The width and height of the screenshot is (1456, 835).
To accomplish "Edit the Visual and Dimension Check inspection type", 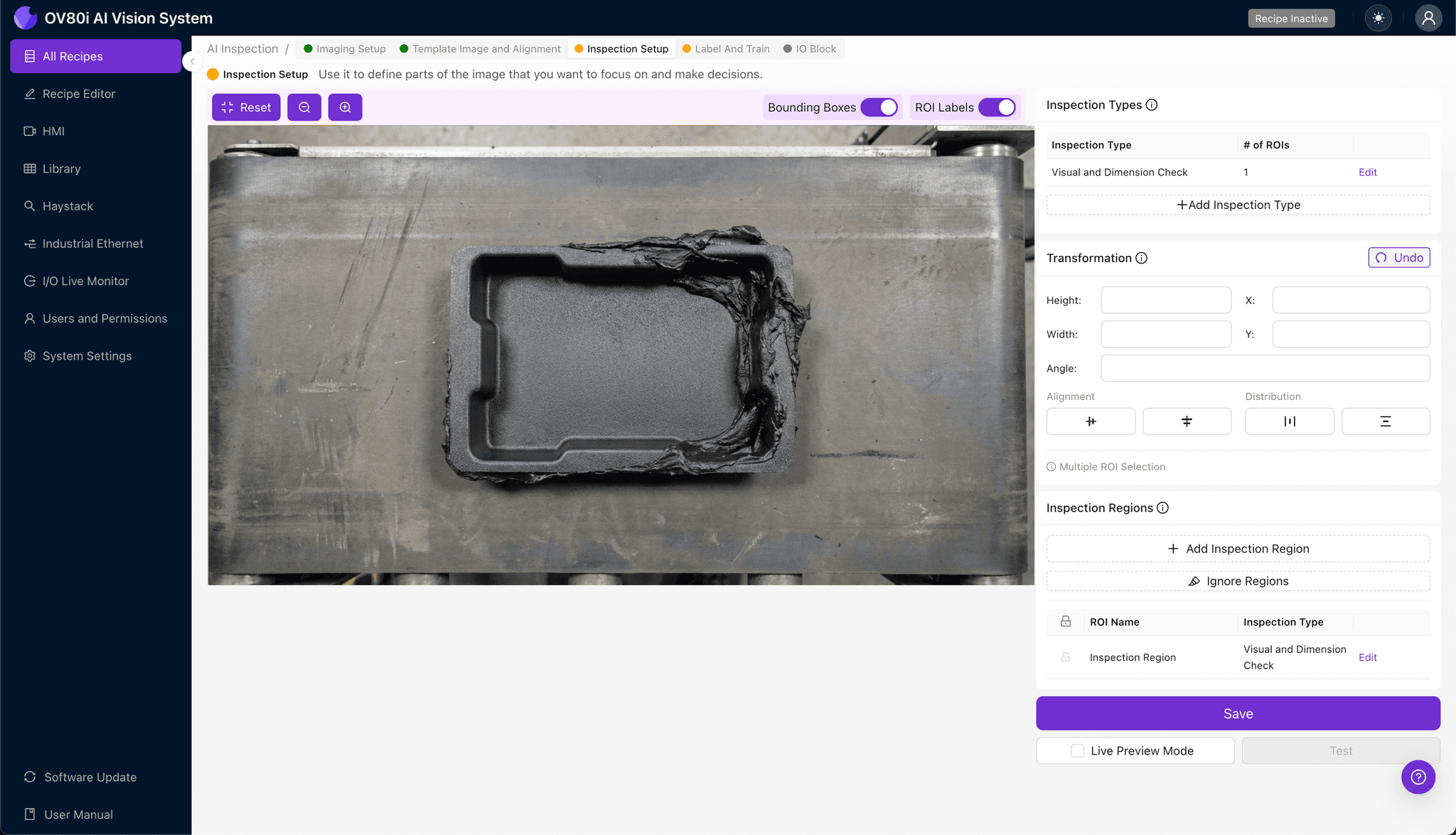I will coord(1366,172).
